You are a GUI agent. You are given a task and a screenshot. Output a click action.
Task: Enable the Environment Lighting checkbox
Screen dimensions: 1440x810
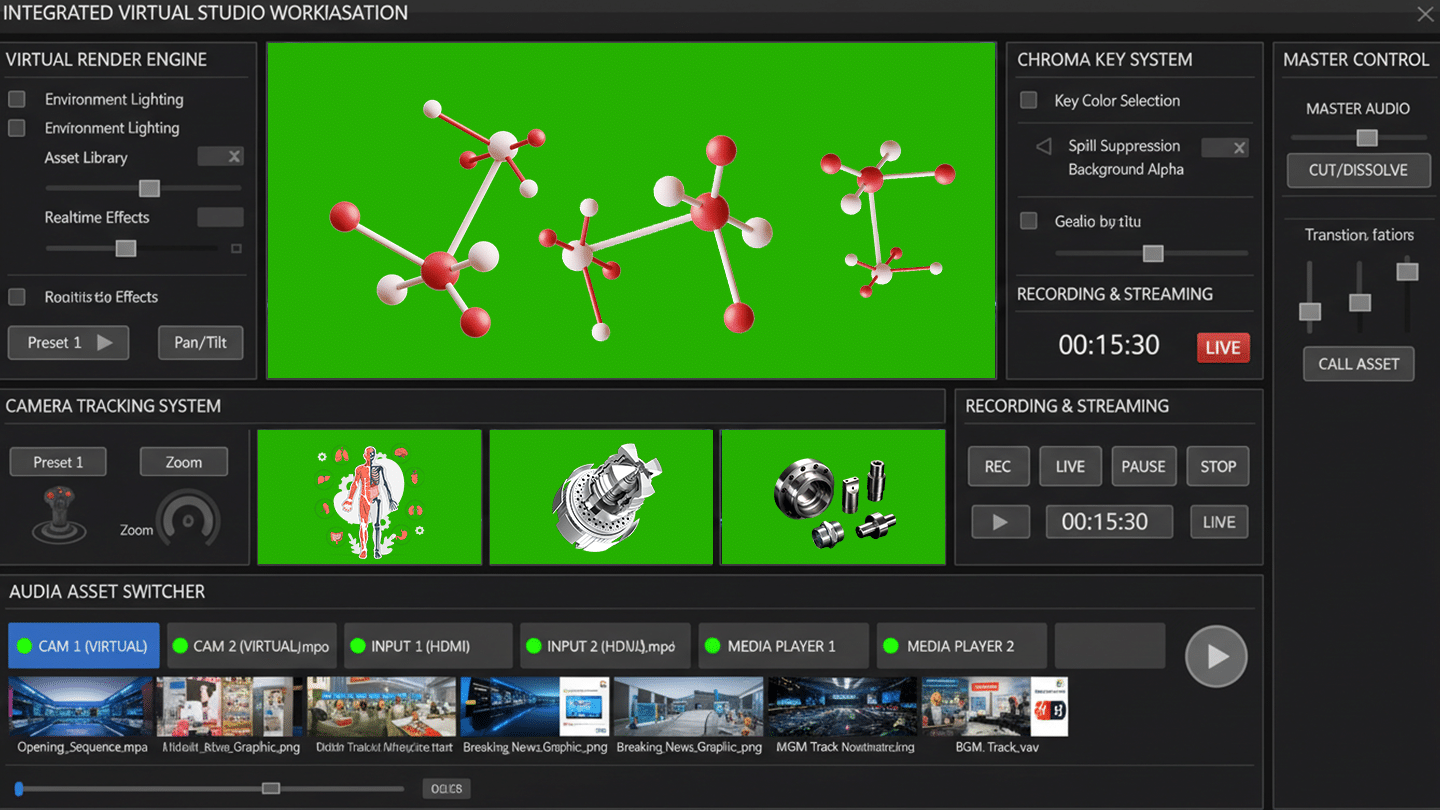pyautogui.click(x=16, y=99)
